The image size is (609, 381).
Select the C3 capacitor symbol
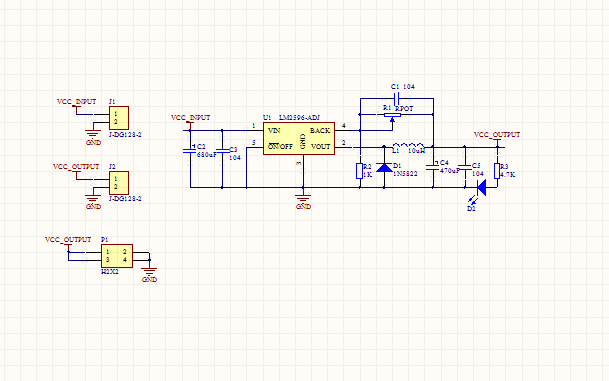(222, 151)
